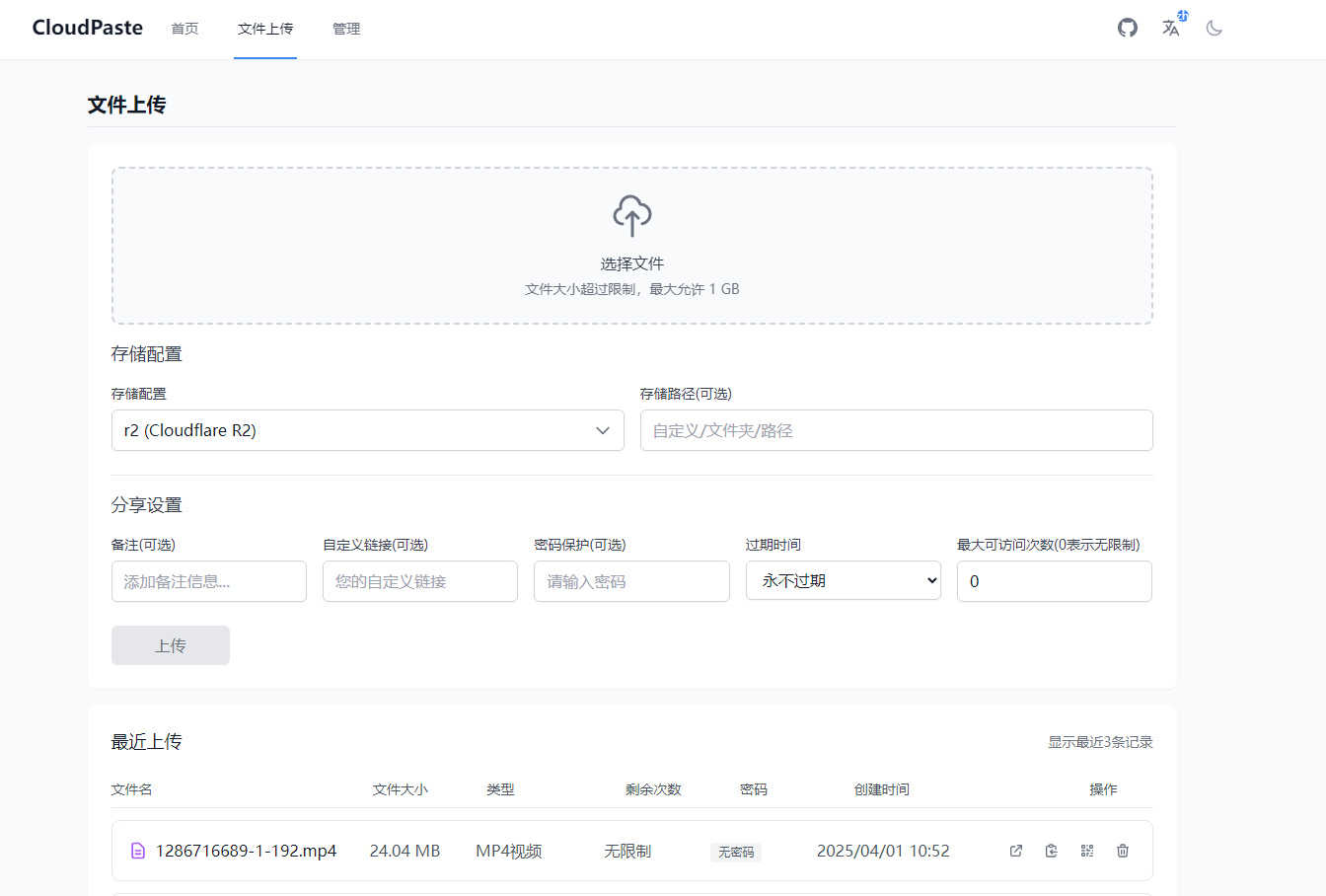Click the 上传 button
This screenshot has width=1326, height=896.
point(171,645)
